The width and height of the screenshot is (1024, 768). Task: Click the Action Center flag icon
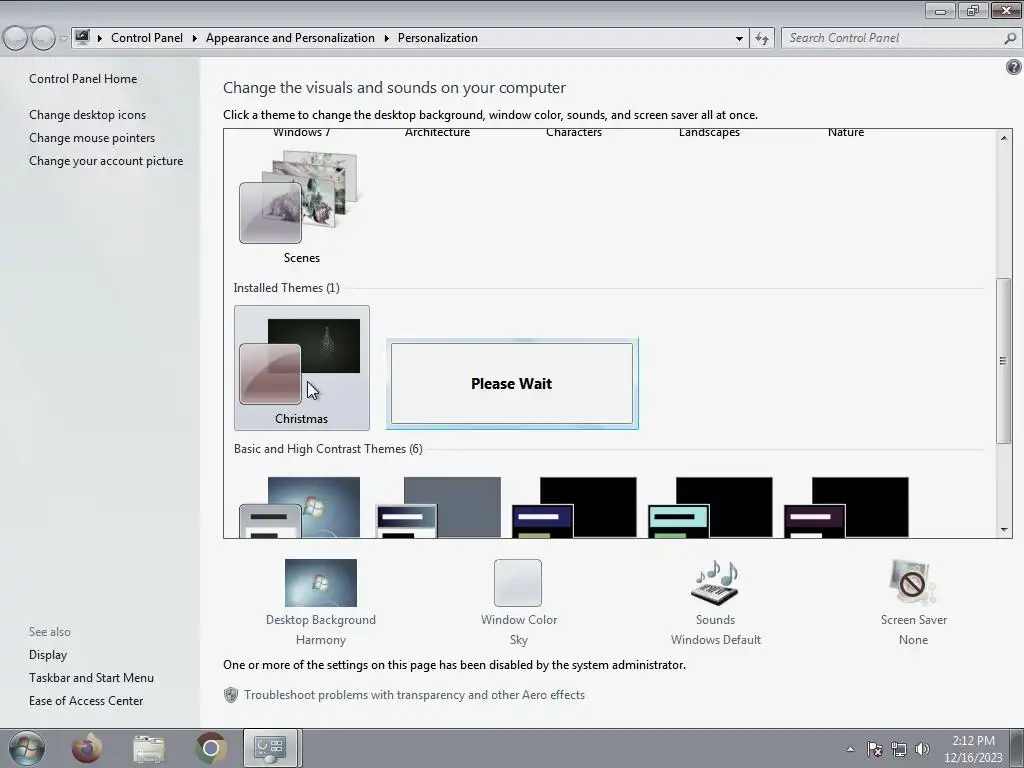[874, 749]
